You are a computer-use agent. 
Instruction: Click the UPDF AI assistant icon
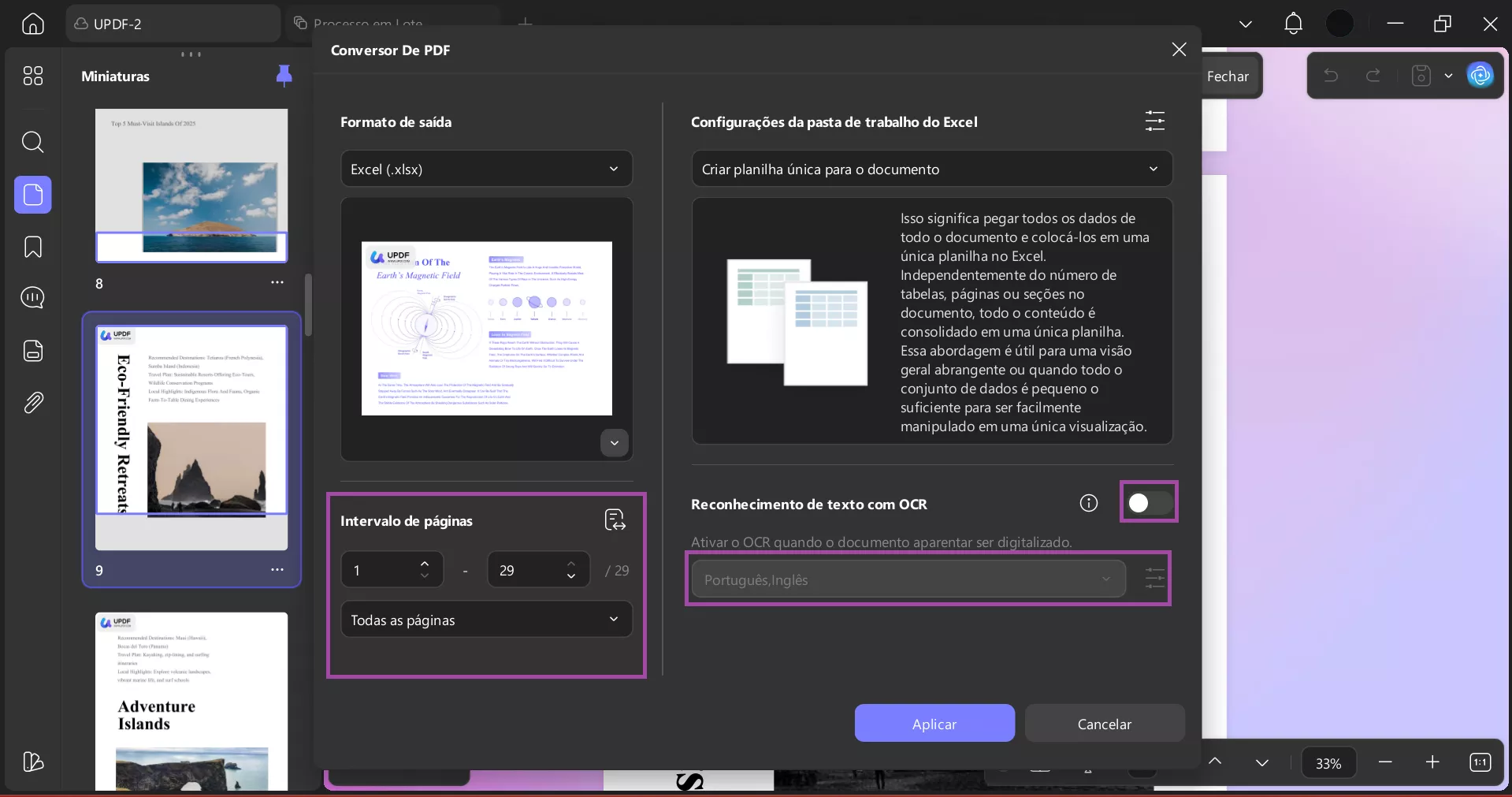[1480, 75]
